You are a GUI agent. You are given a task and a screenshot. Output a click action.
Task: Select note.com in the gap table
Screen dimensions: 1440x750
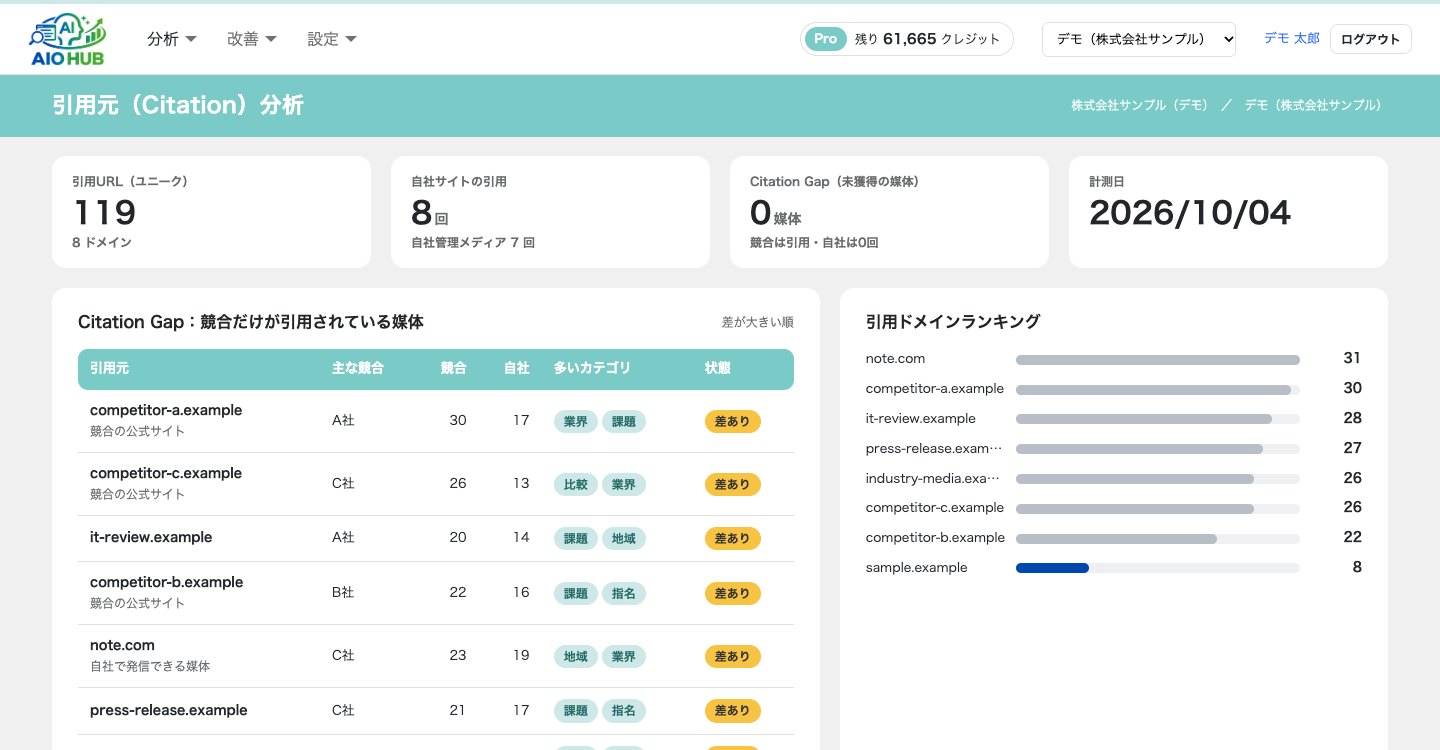tap(122, 645)
